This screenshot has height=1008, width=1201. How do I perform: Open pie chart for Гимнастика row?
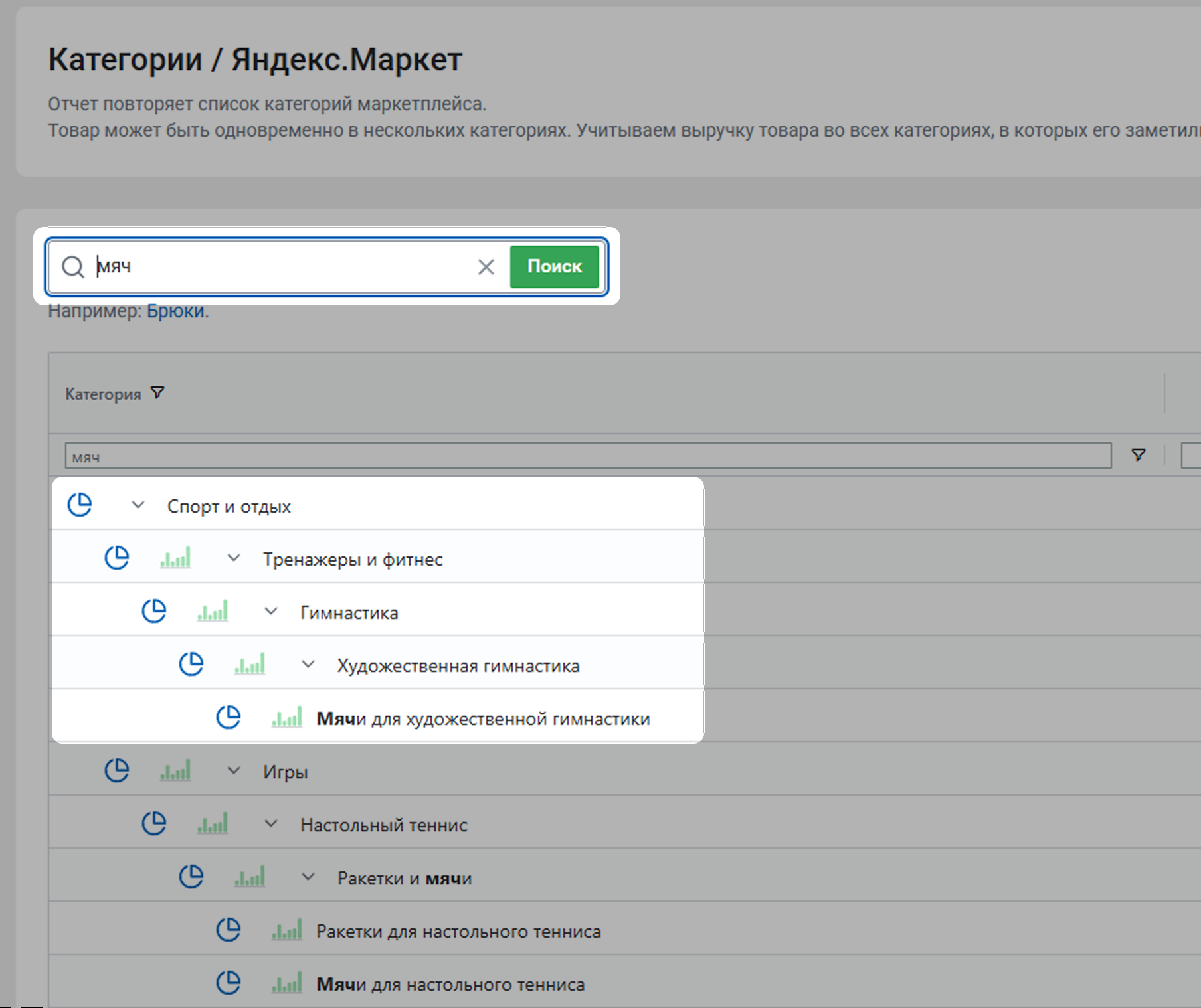click(154, 611)
